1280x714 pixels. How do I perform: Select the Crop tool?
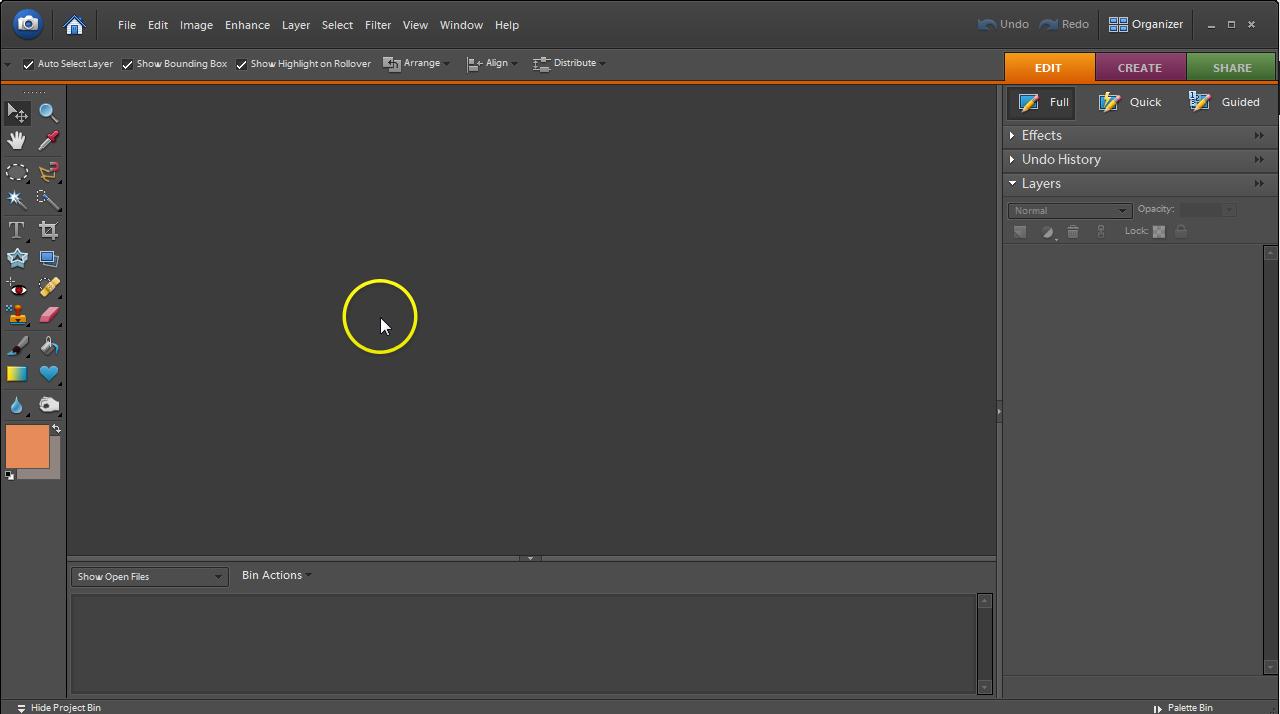pos(48,230)
